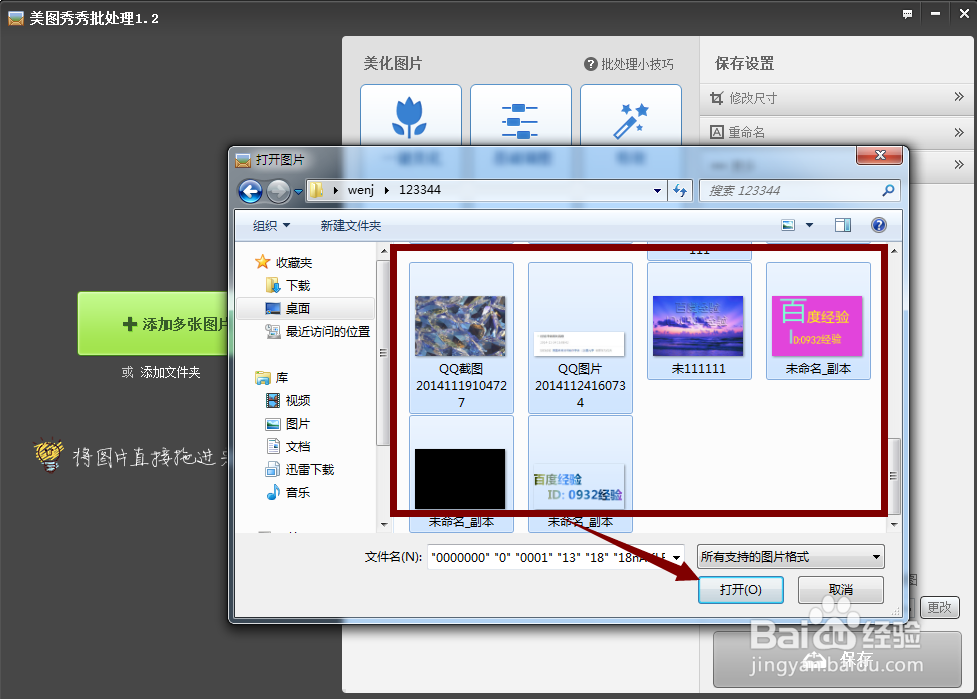Select 最近访问的位置 in the sidebar

318,331
